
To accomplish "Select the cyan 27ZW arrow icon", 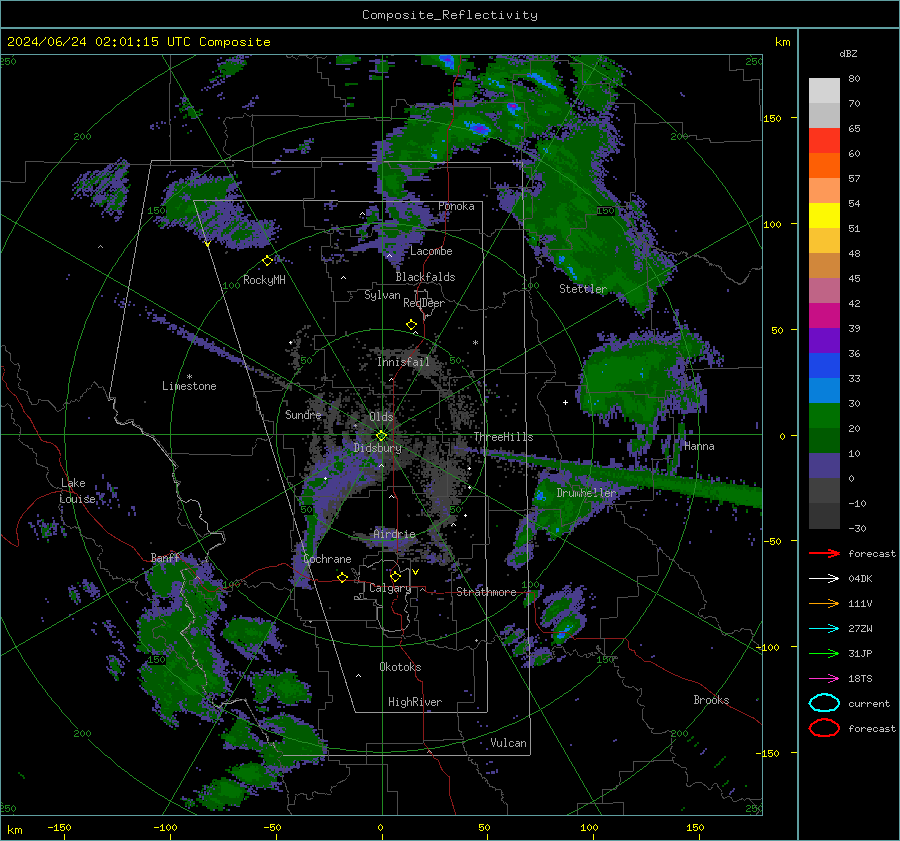I will click(824, 629).
